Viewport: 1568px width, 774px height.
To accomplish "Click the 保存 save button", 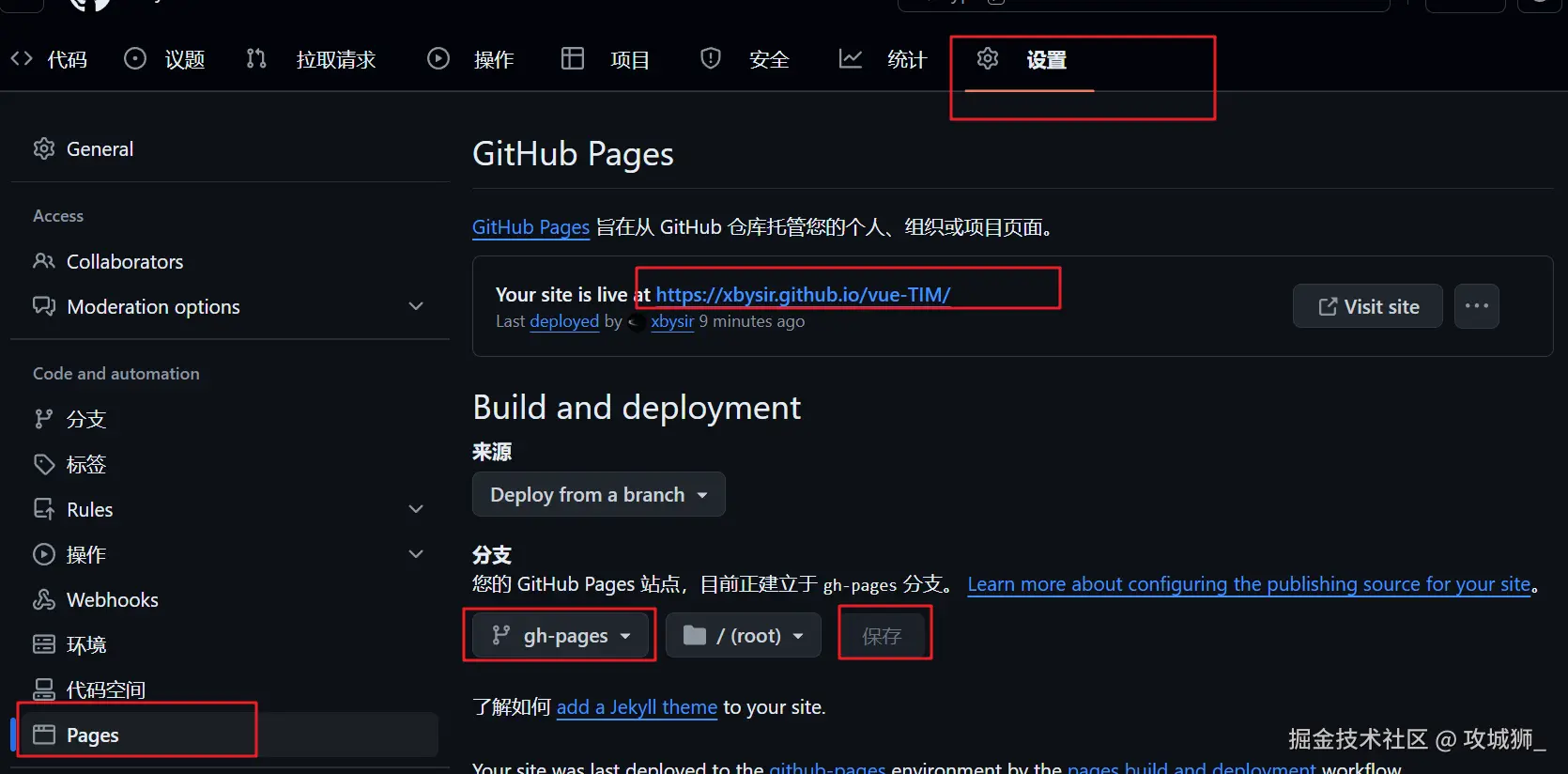I will click(x=882, y=636).
